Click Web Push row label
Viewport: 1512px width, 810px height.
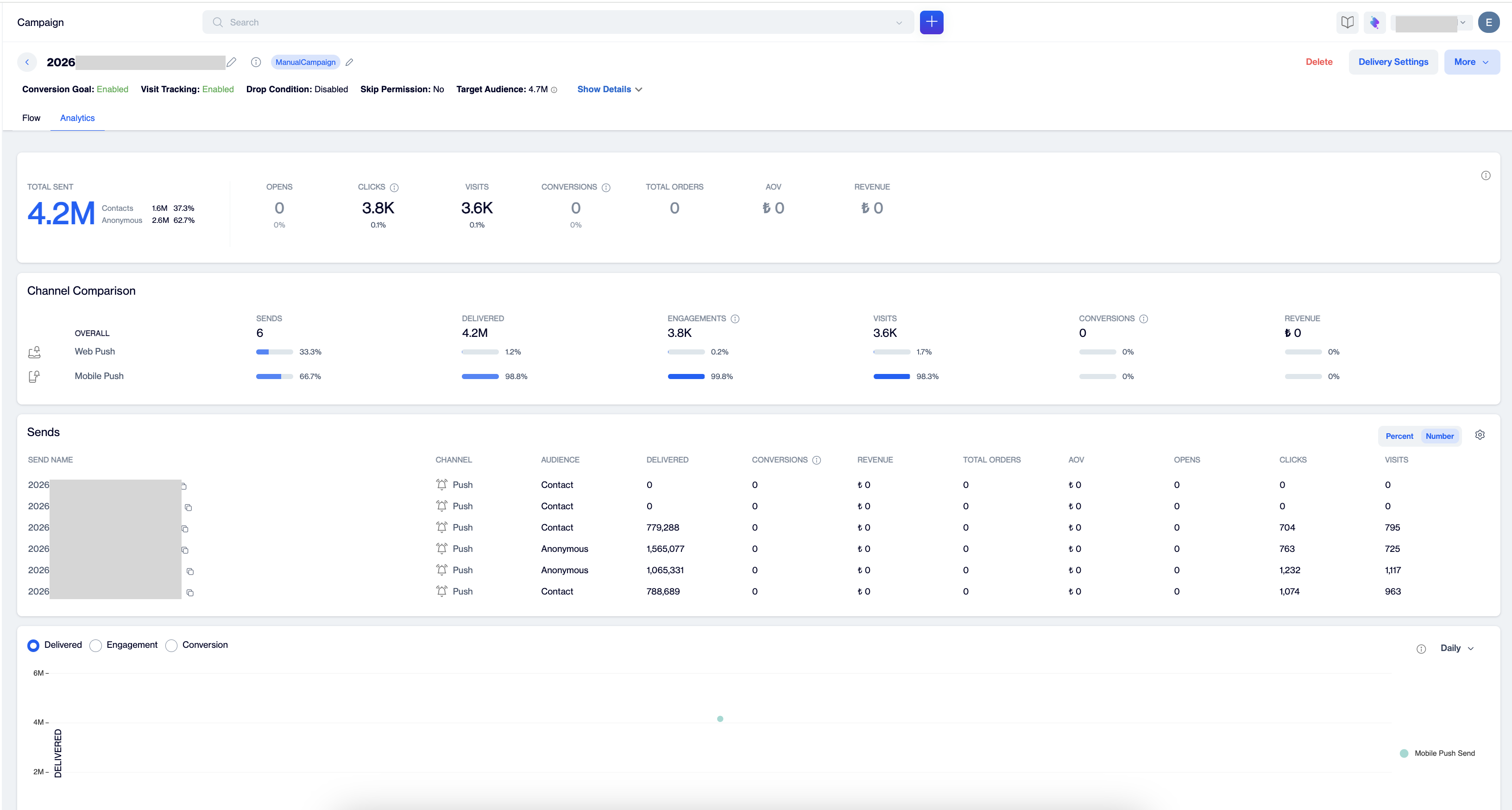94,352
